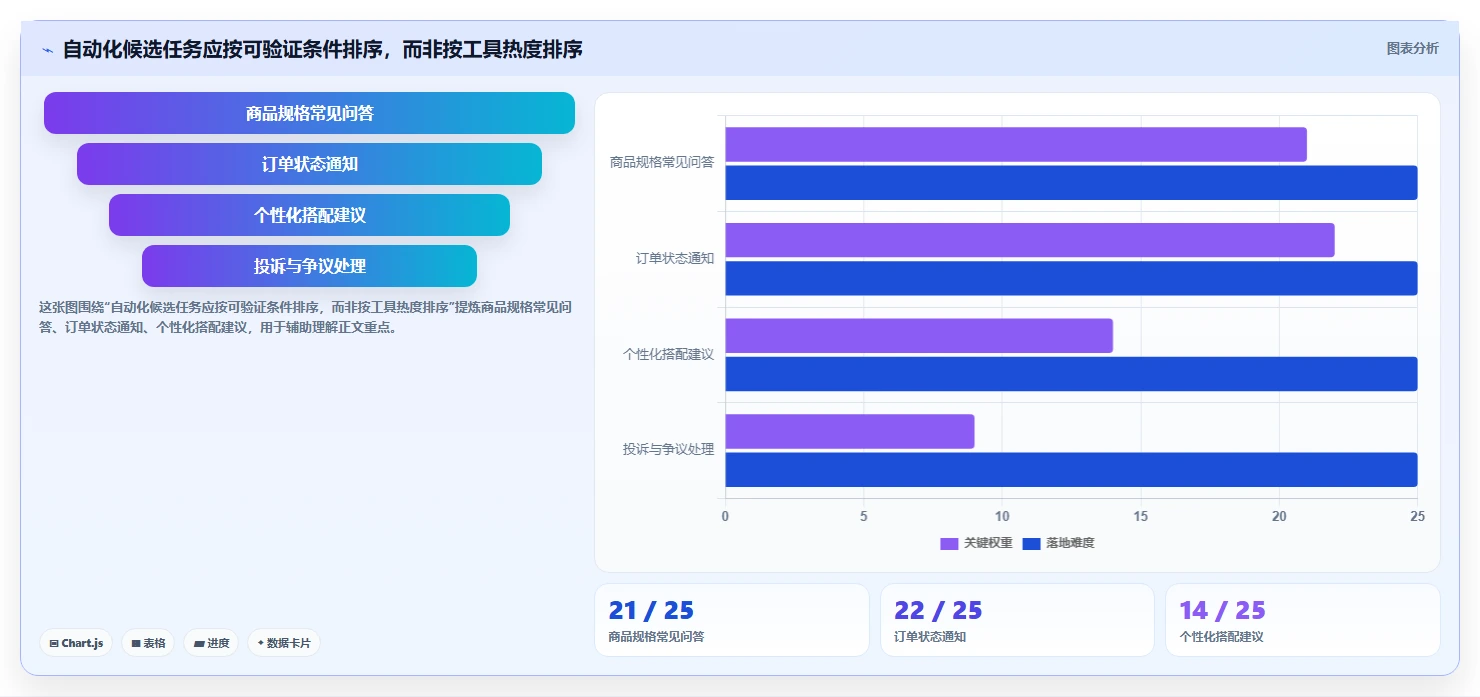This screenshot has height=697, width=1480.
Task: Click the purple bar for 商品规格常见问答
Action: pos(1016,144)
